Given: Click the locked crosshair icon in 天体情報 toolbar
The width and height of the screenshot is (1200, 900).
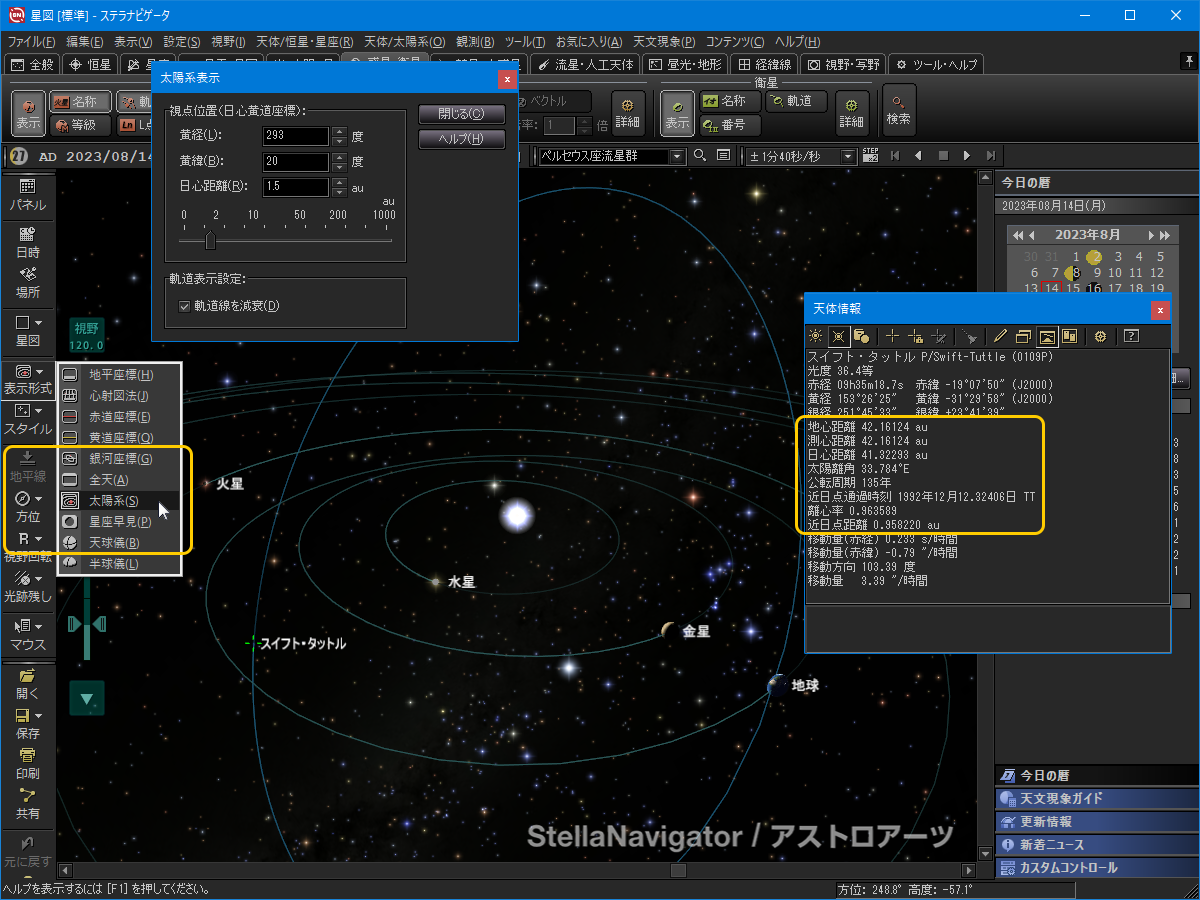Looking at the screenshot, I should (915, 336).
